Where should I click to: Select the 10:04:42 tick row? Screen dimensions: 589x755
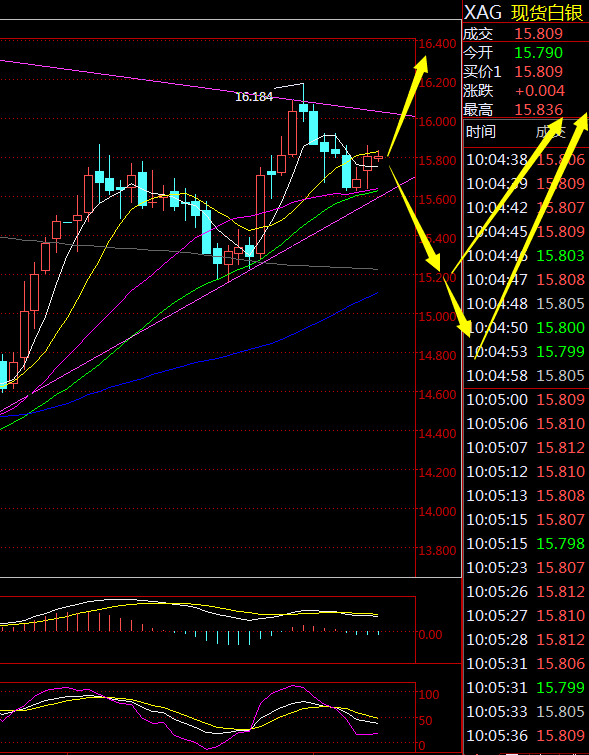point(525,208)
